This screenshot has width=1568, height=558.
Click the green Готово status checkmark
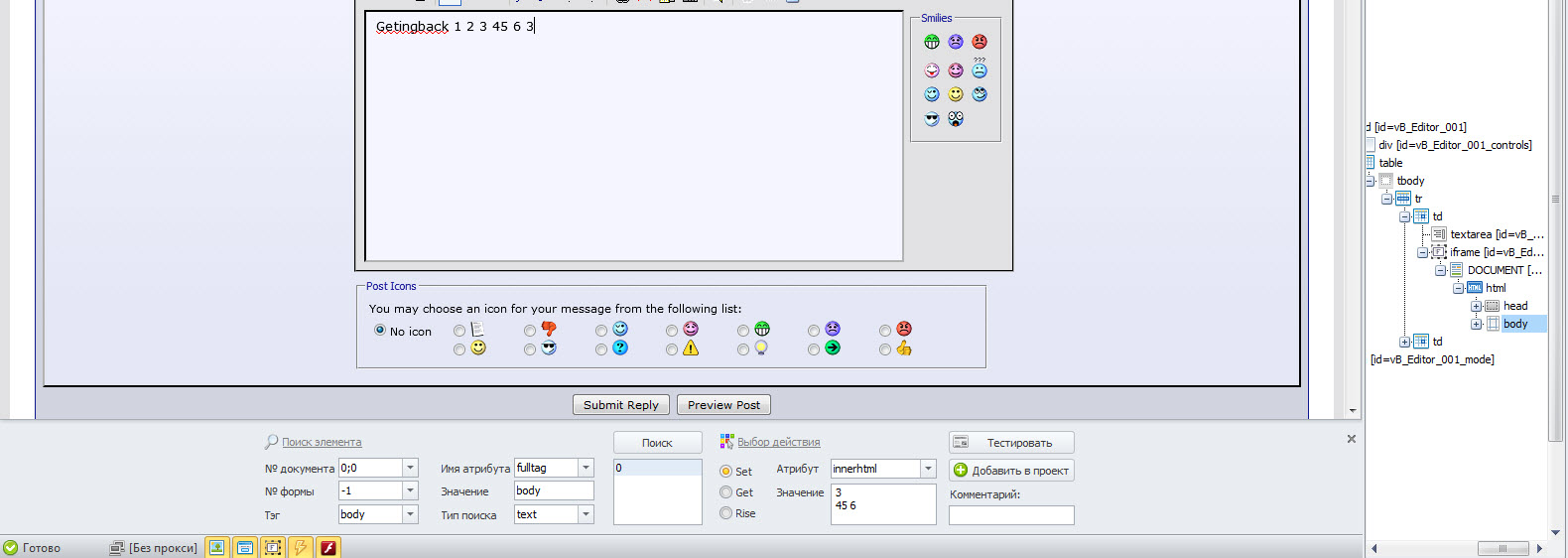coord(10,547)
